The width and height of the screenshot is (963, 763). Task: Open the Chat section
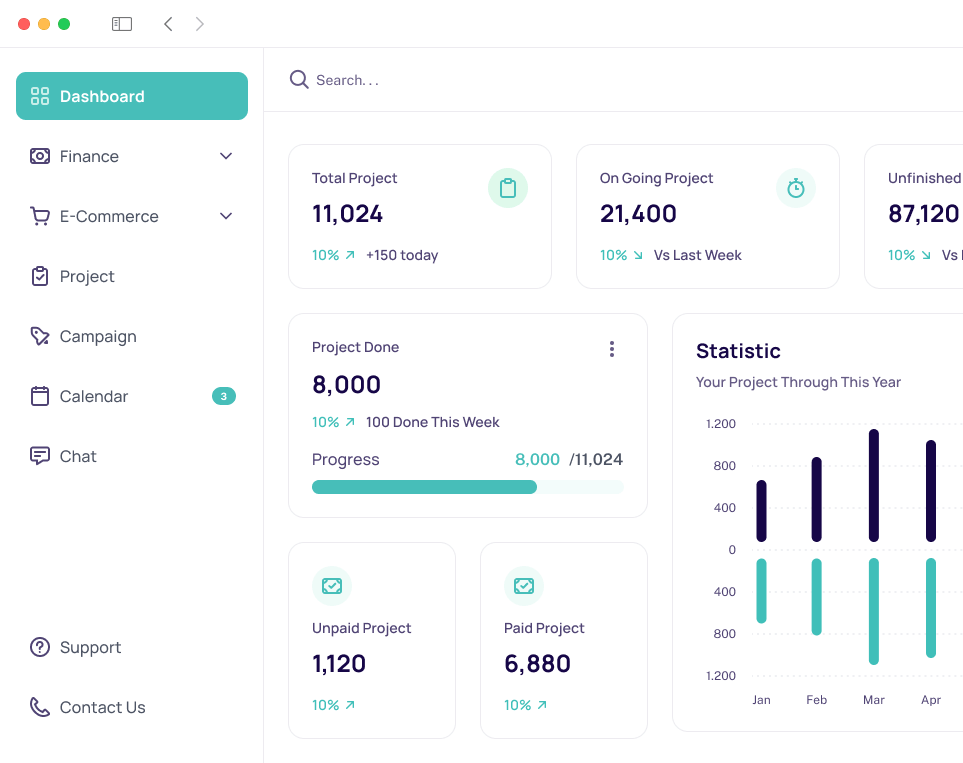(x=78, y=456)
